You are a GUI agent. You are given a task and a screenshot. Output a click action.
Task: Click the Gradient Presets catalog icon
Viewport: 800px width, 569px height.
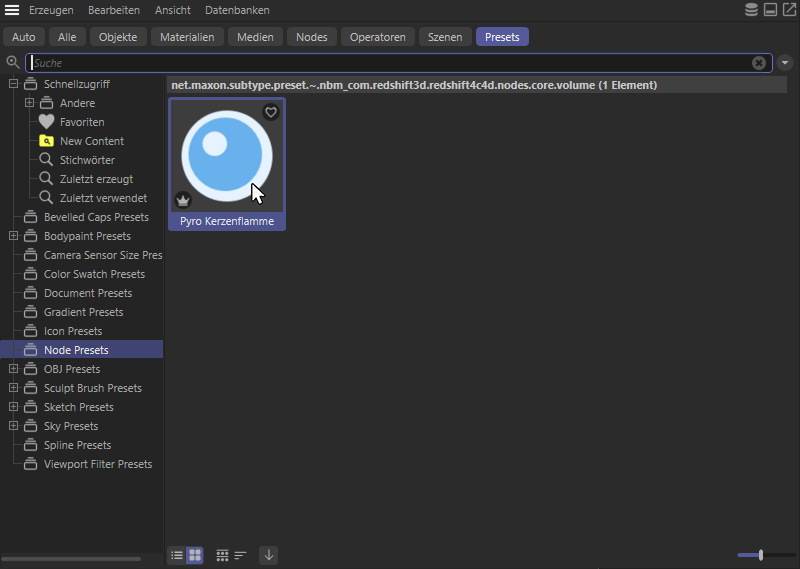[x=31, y=312]
